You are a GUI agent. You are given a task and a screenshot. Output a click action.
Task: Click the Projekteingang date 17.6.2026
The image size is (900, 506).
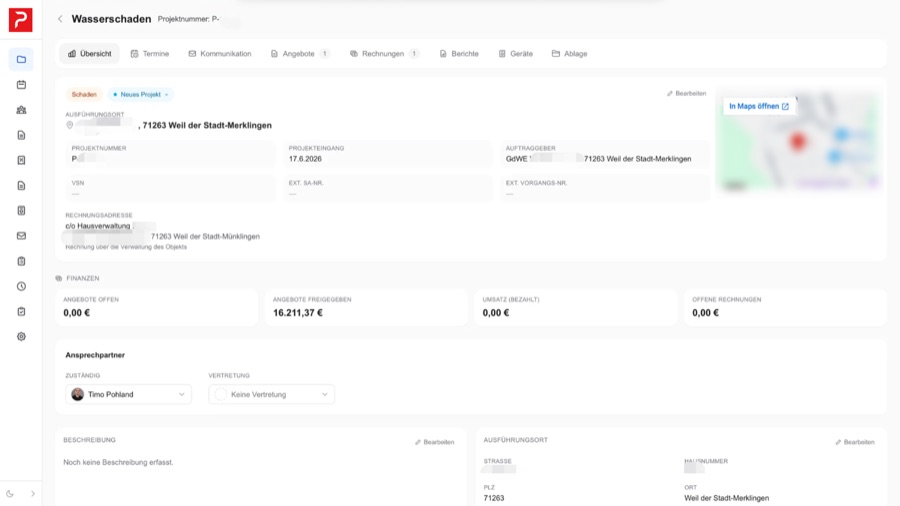point(305,159)
